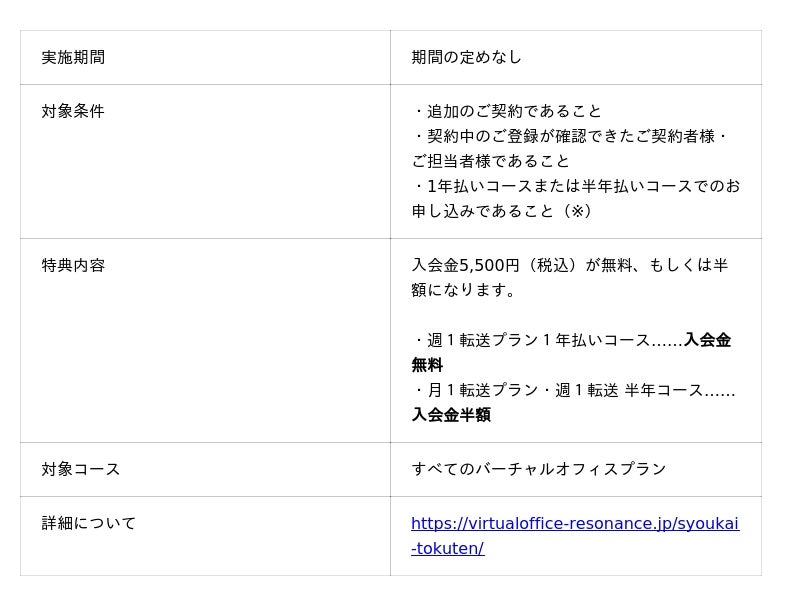
Task: Click the 対象条件 row label
Action: tap(73, 112)
